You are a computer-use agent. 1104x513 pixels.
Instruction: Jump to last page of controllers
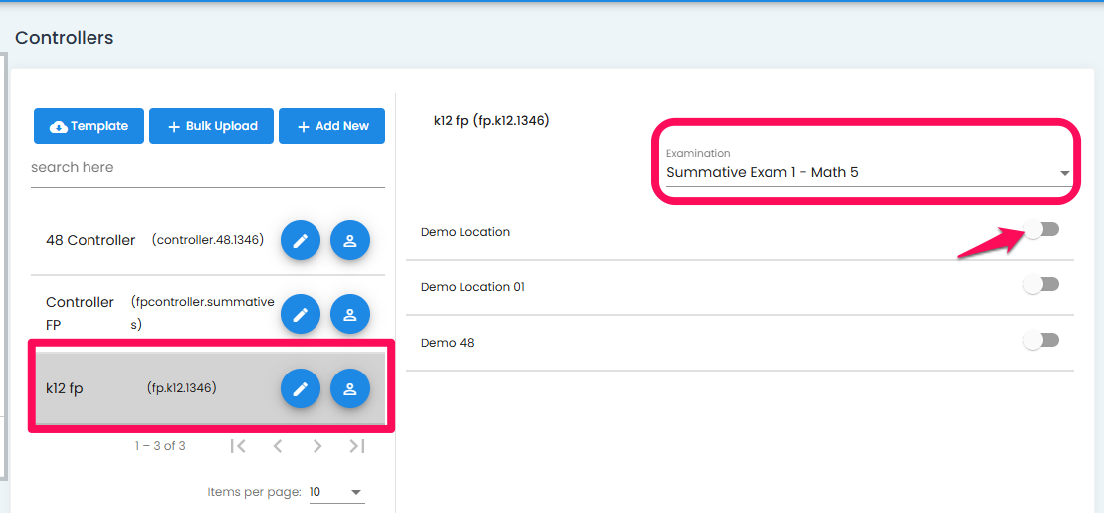(x=357, y=445)
